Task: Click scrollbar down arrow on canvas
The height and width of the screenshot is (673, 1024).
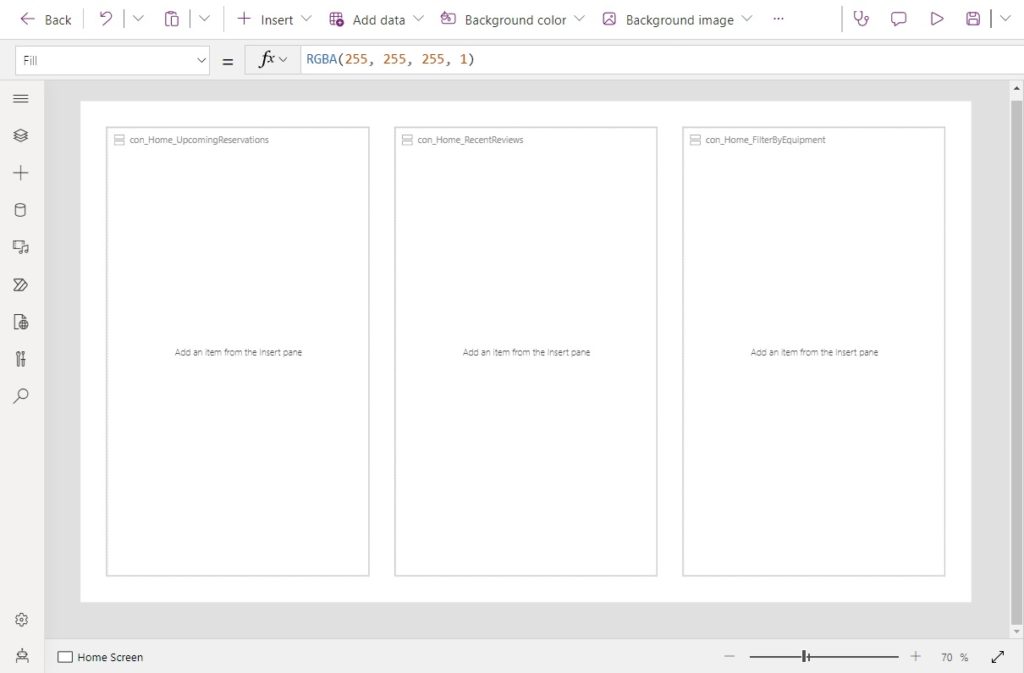Action: (x=1016, y=631)
